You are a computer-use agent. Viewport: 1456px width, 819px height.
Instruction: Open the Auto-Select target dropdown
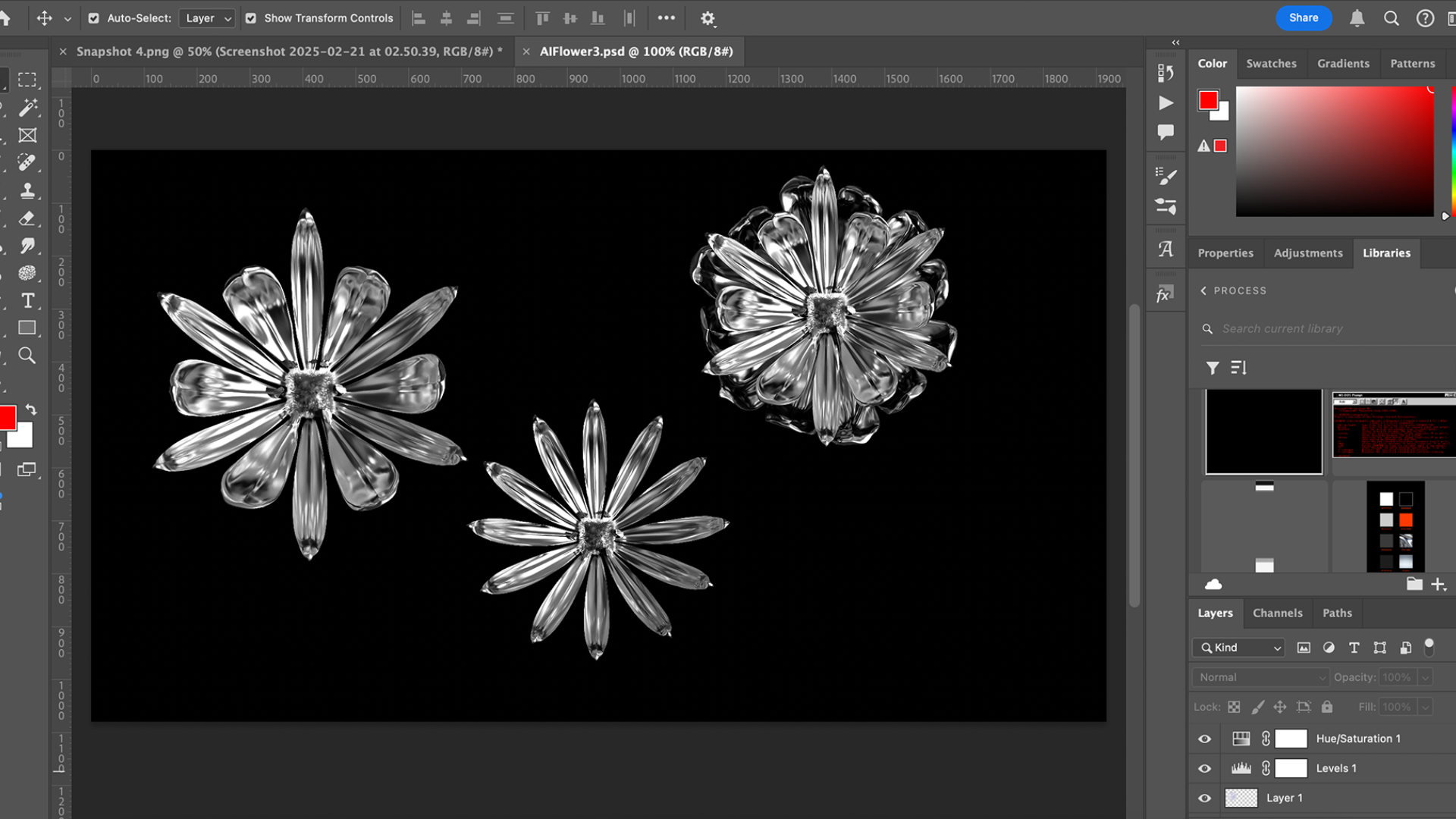tap(206, 17)
